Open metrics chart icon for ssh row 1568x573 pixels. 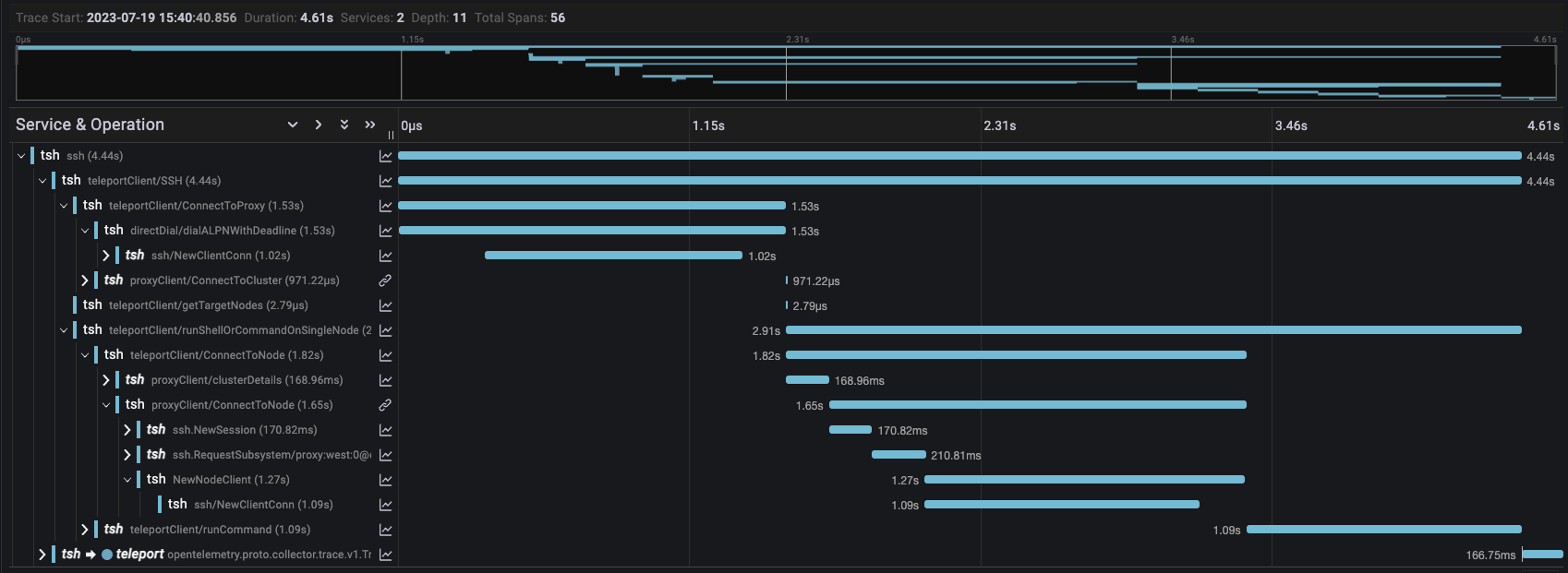[386, 156]
